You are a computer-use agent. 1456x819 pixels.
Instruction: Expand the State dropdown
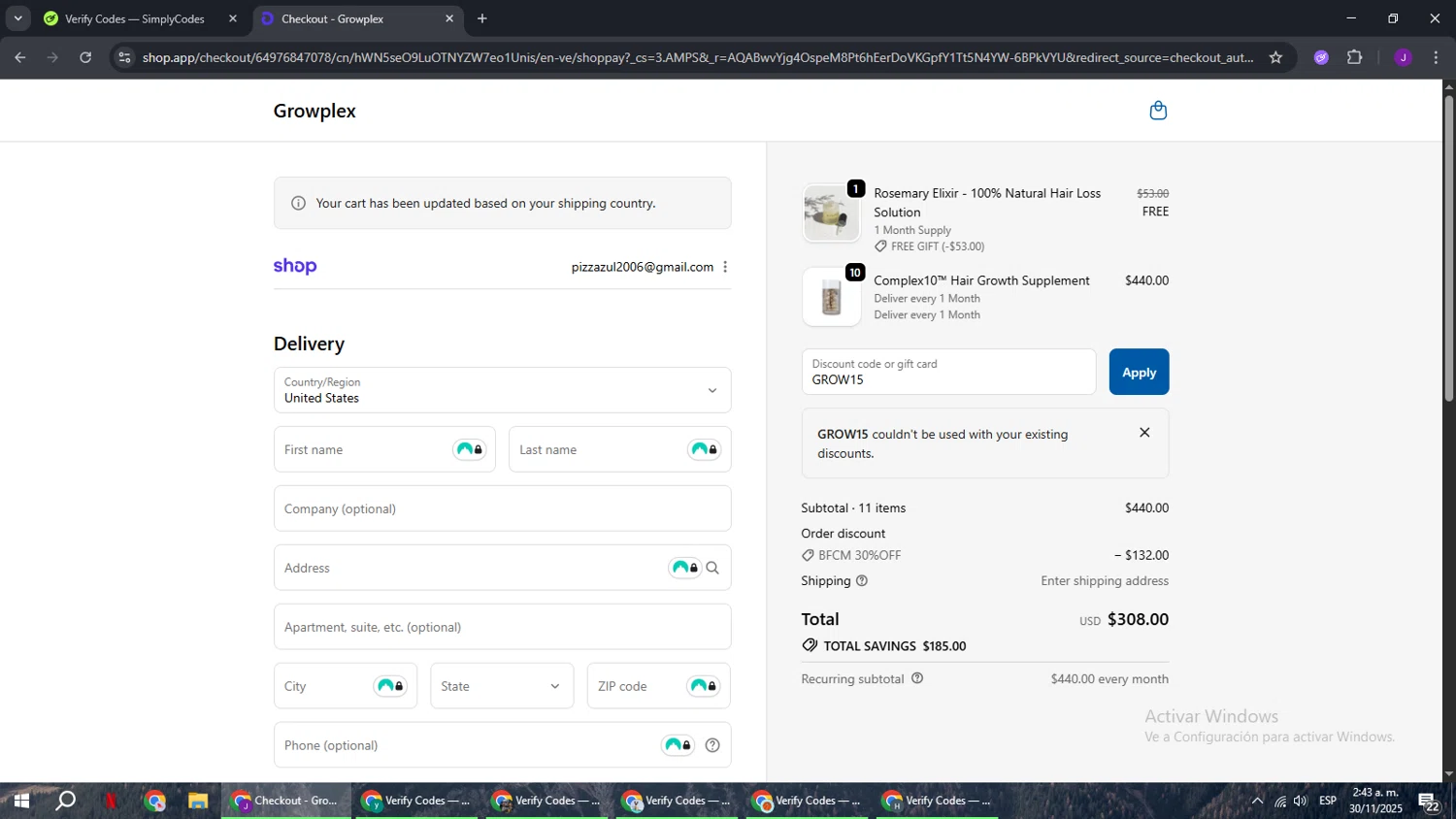coord(502,686)
